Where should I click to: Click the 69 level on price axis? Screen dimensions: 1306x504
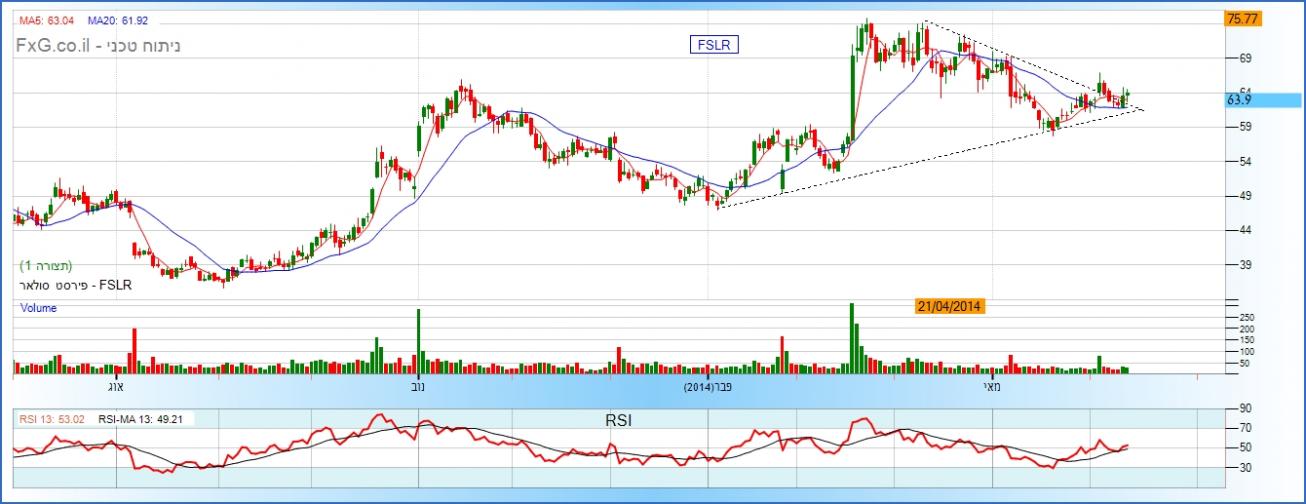click(1246, 59)
